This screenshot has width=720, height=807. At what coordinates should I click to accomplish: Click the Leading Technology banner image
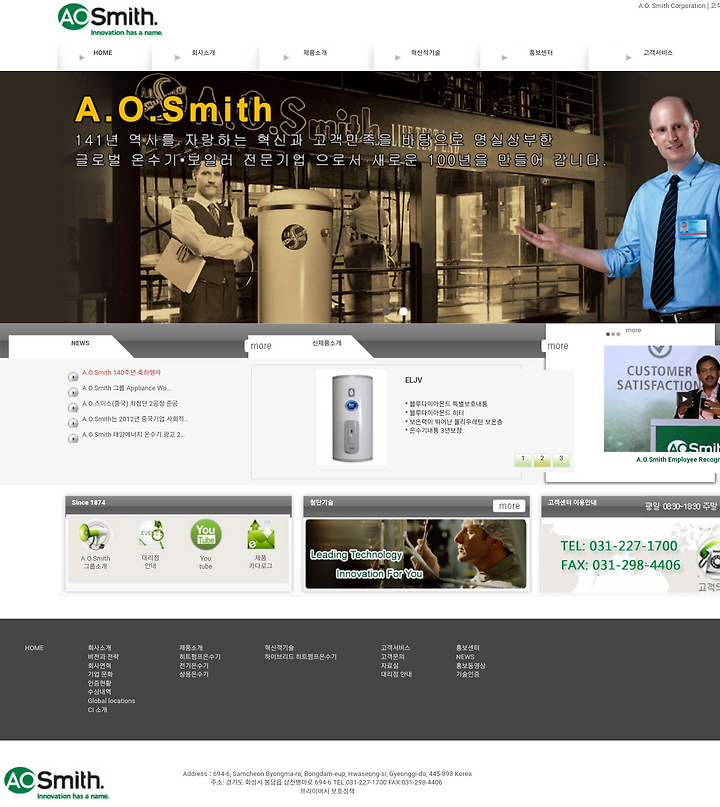pyautogui.click(x=416, y=554)
